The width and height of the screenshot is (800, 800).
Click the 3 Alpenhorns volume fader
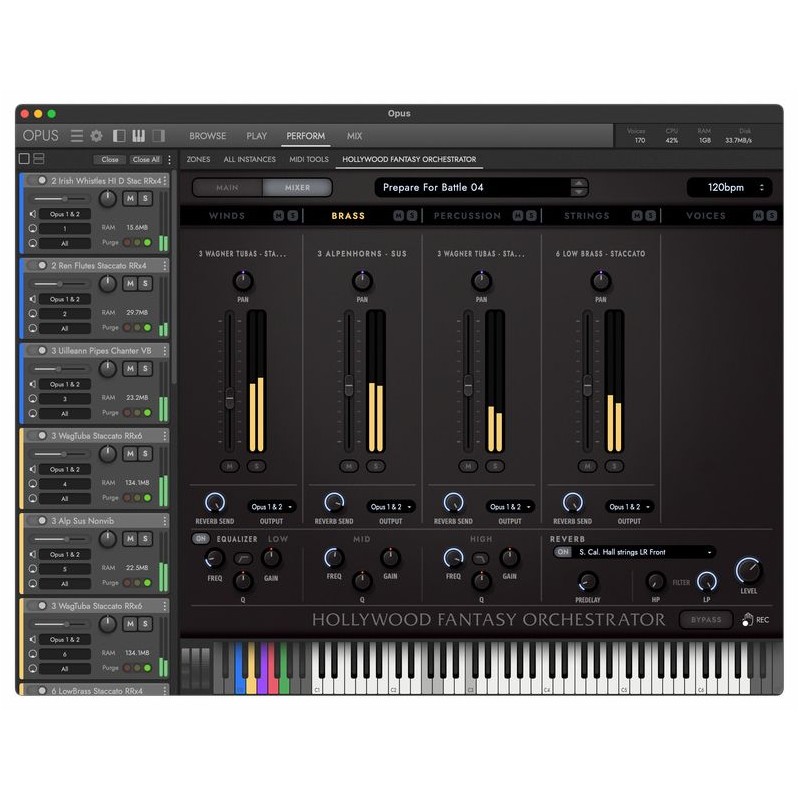pos(349,385)
